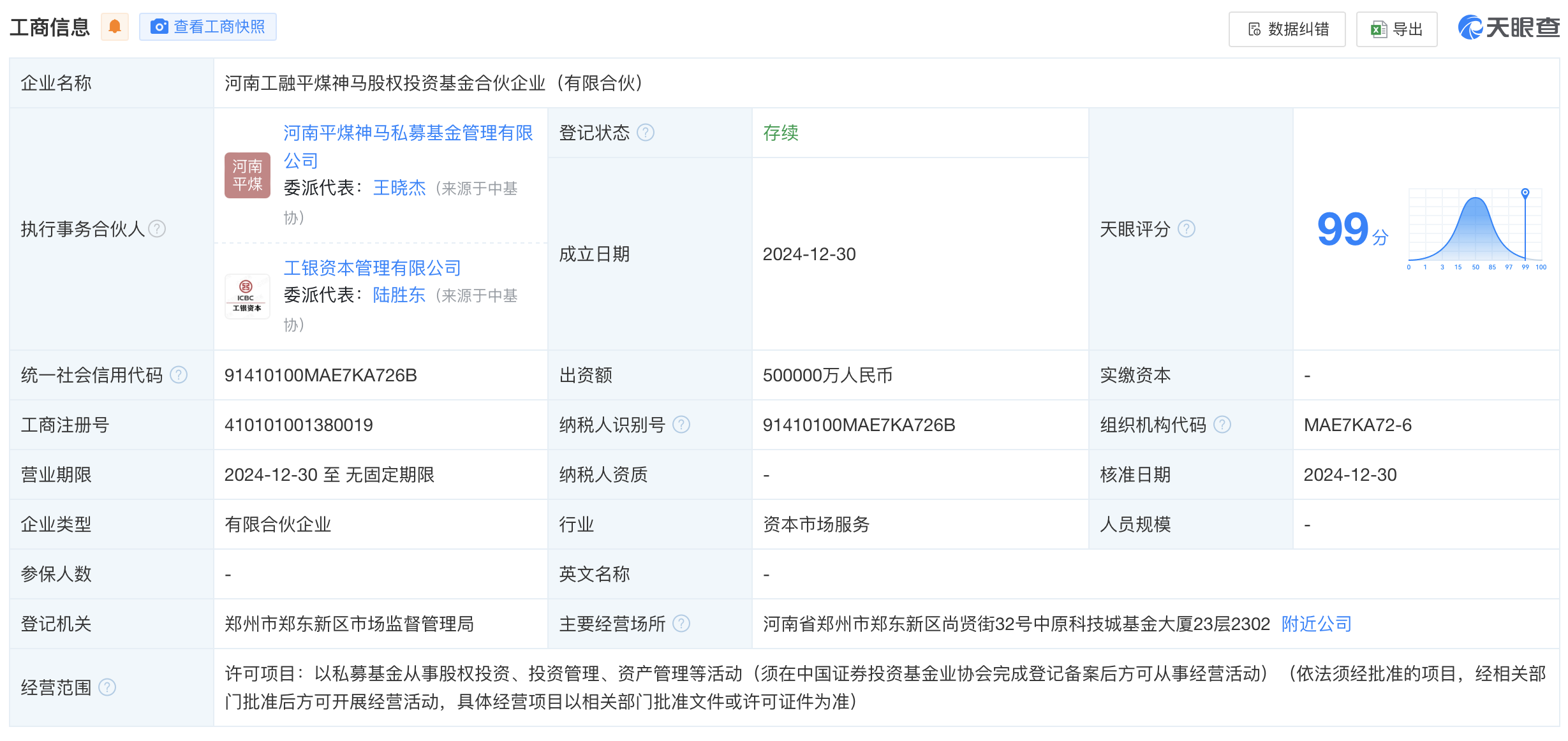Click help icon next to 执行事务合伙人

click(x=157, y=228)
